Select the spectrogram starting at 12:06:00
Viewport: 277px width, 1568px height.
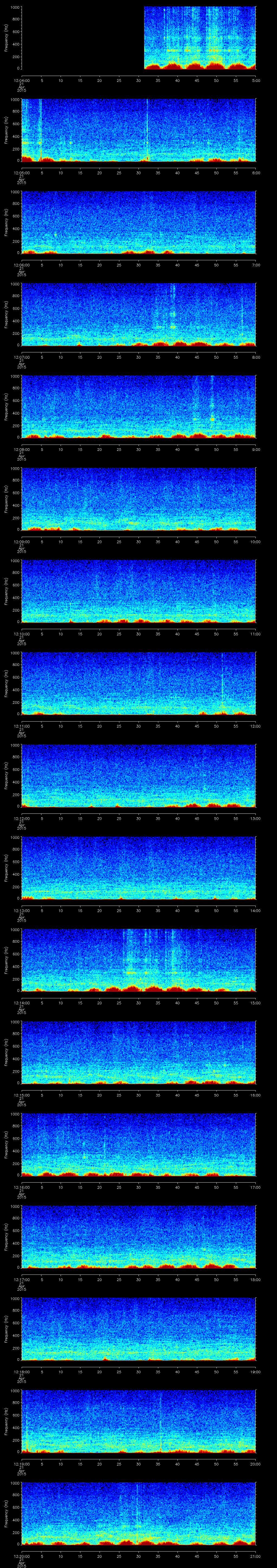click(x=139, y=222)
